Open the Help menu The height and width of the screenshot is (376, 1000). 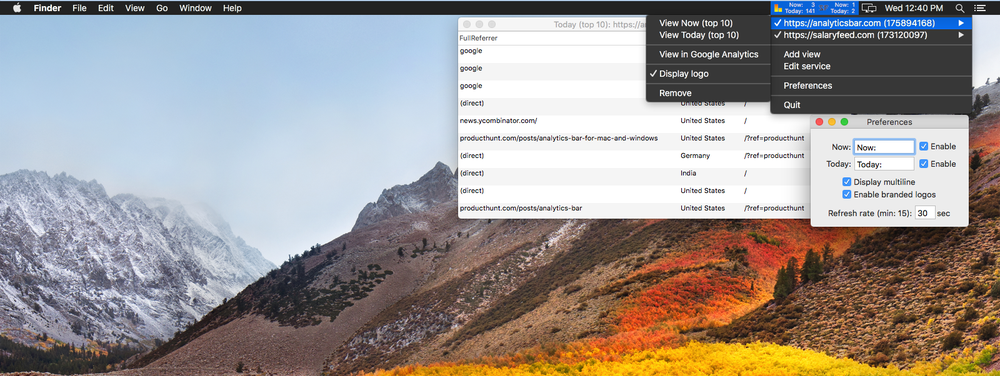coord(232,8)
